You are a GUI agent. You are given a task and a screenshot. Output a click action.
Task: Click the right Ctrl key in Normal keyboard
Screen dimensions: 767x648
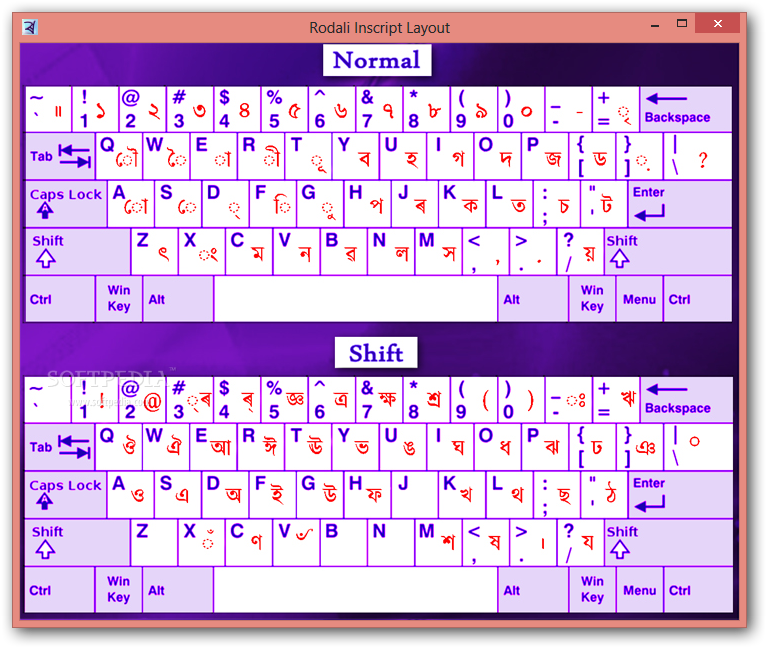[x=698, y=299]
